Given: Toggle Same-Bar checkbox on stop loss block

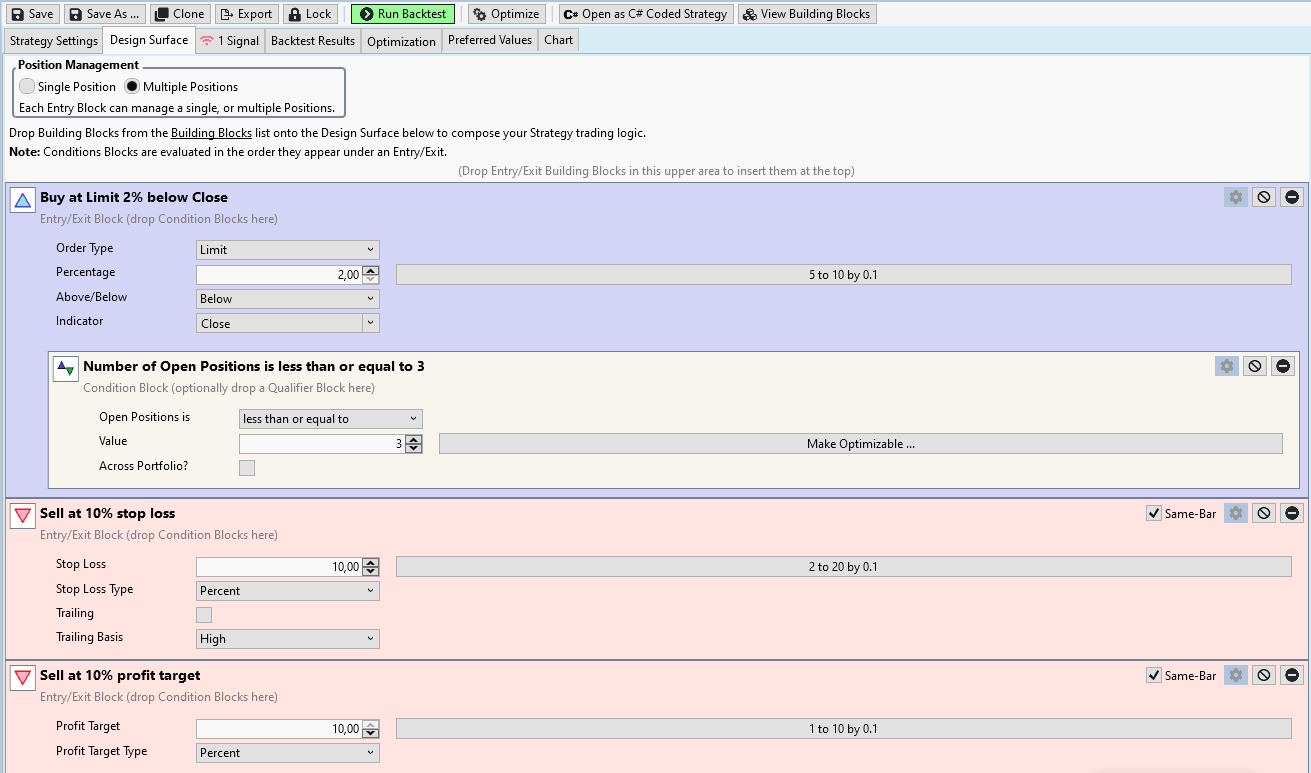Looking at the screenshot, I should pyautogui.click(x=1154, y=514).
